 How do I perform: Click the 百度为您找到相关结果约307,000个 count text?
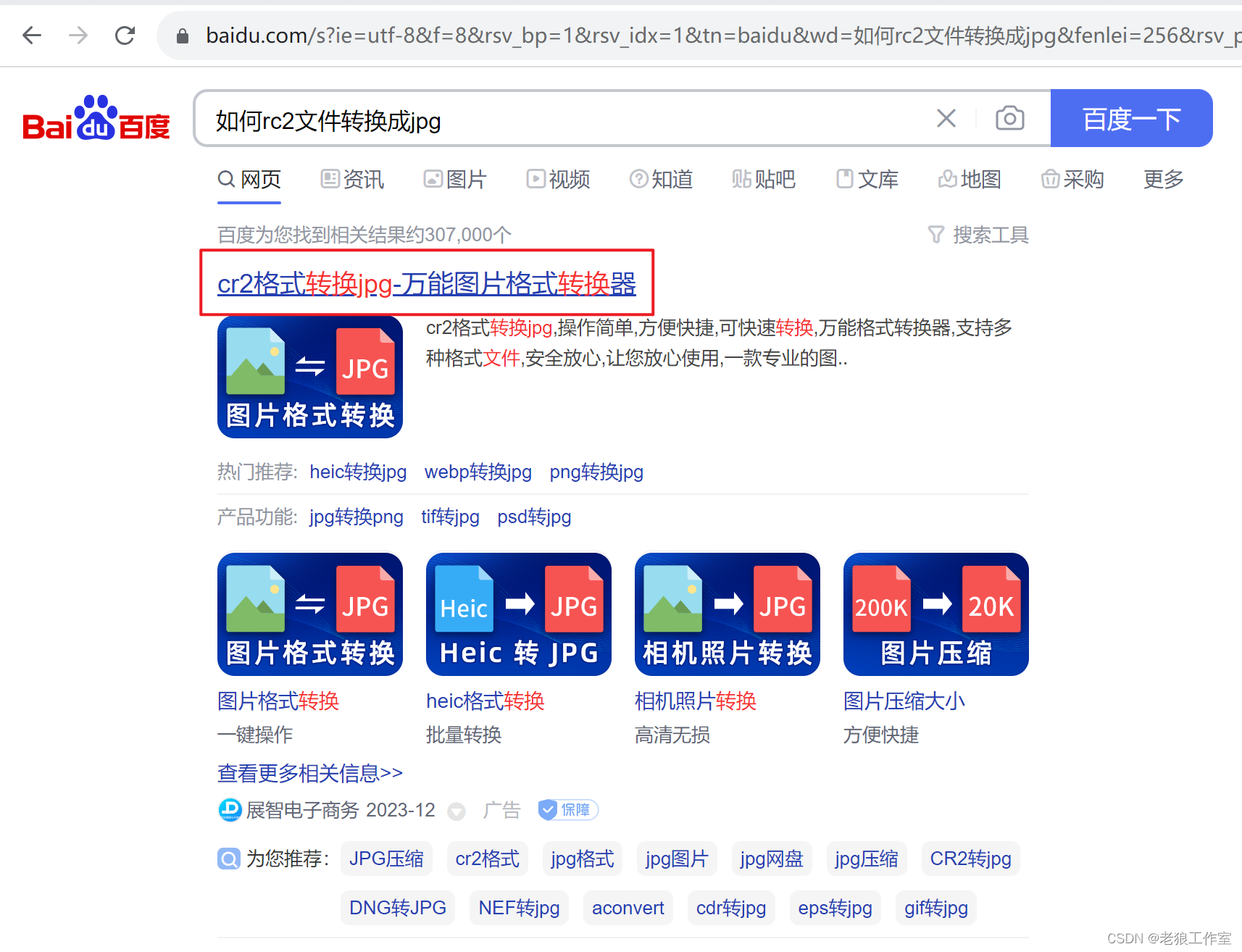[x=364, y=235]
